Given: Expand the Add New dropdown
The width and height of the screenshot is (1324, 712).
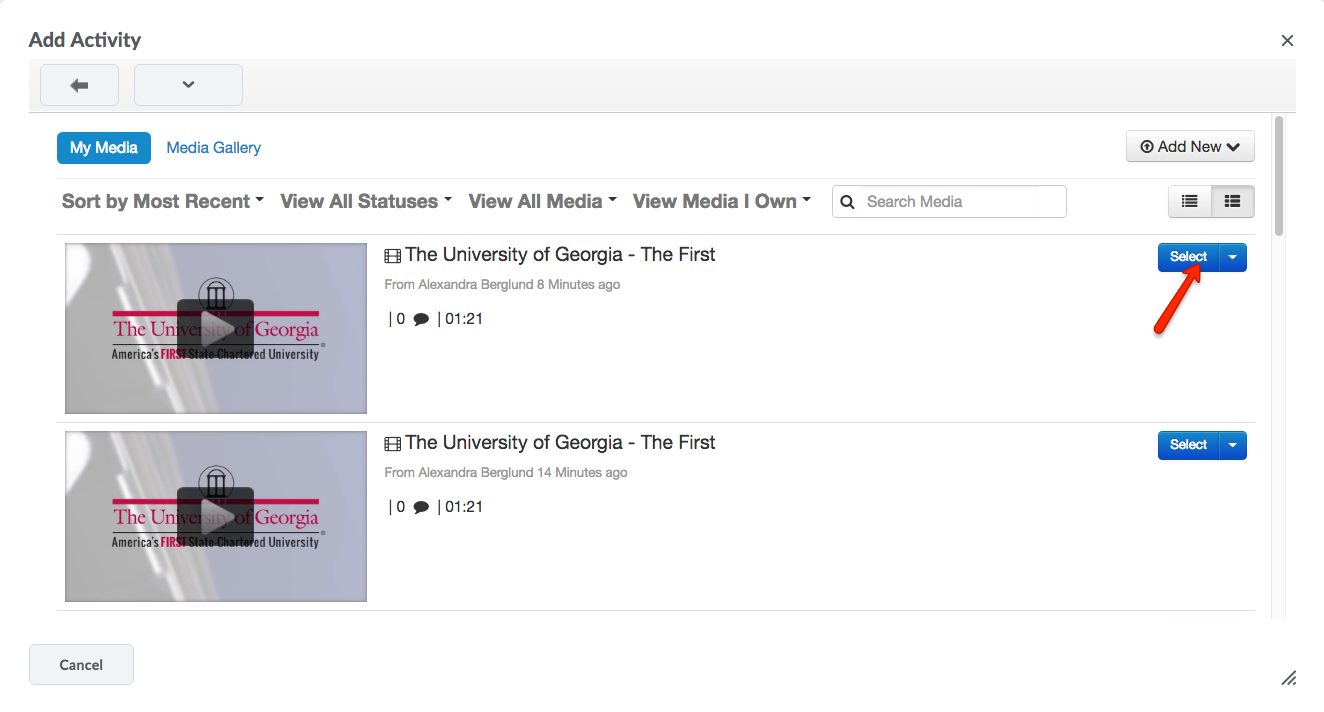Looking at the screenshot, I should coord(1189,147).
